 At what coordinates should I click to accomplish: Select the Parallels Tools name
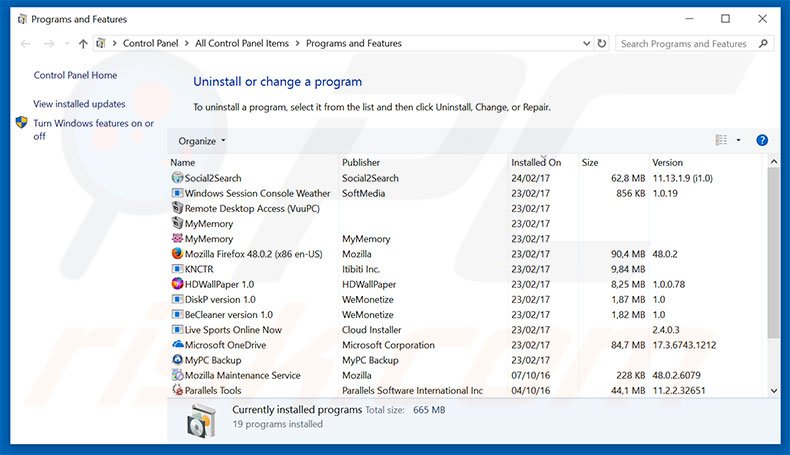213,390
